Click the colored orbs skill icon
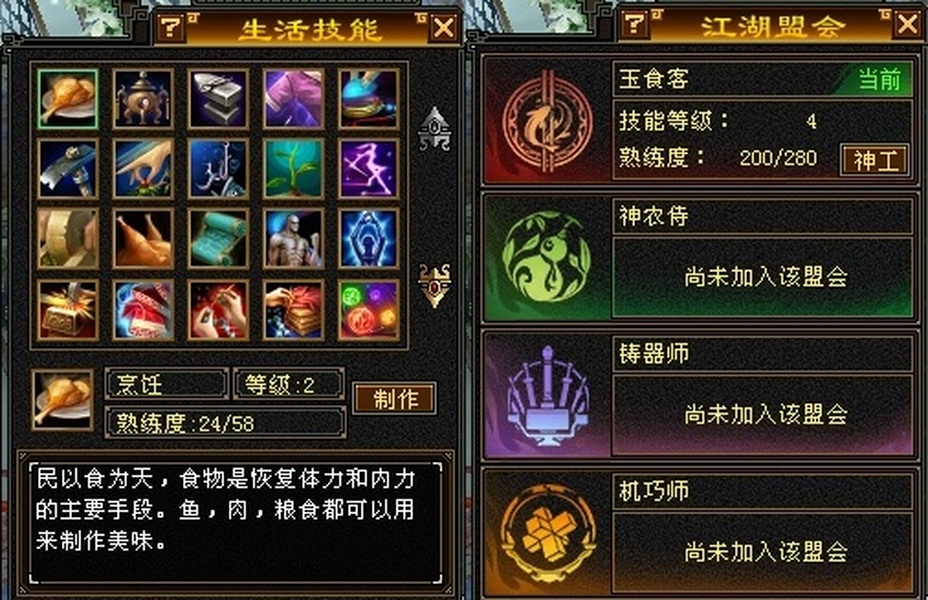 click(x=369, y=310)
